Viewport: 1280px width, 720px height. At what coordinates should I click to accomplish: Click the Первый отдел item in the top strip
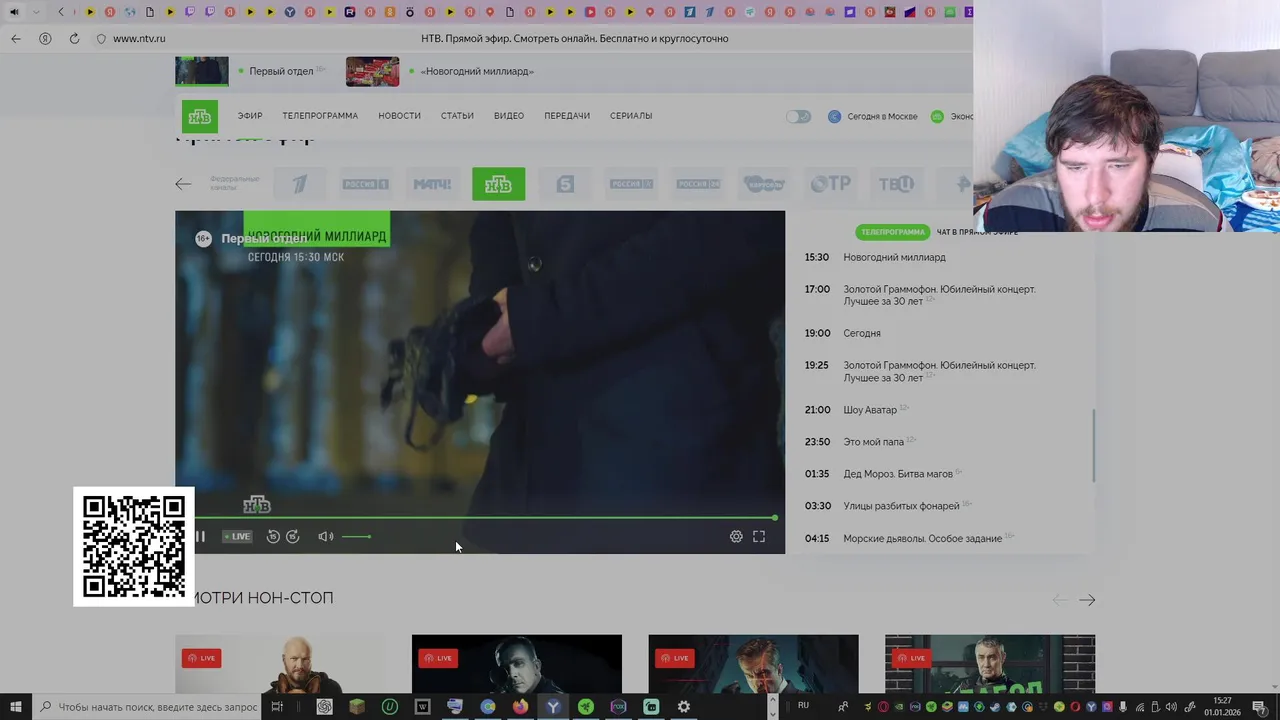[251, 71]
